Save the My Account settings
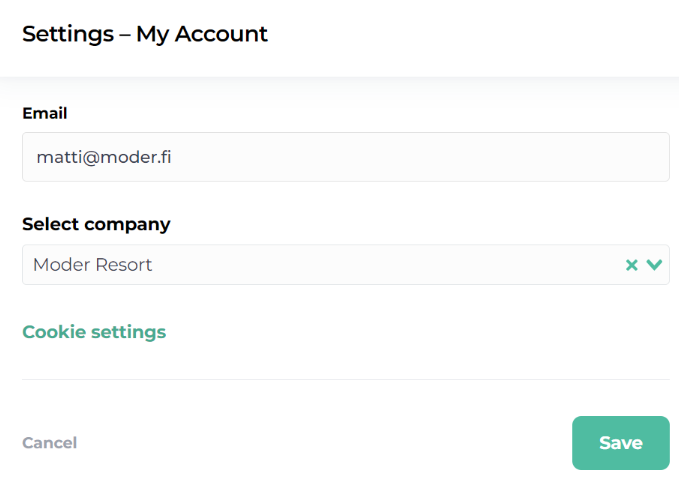This screenshot has height=502, width=679. point(620,443)
